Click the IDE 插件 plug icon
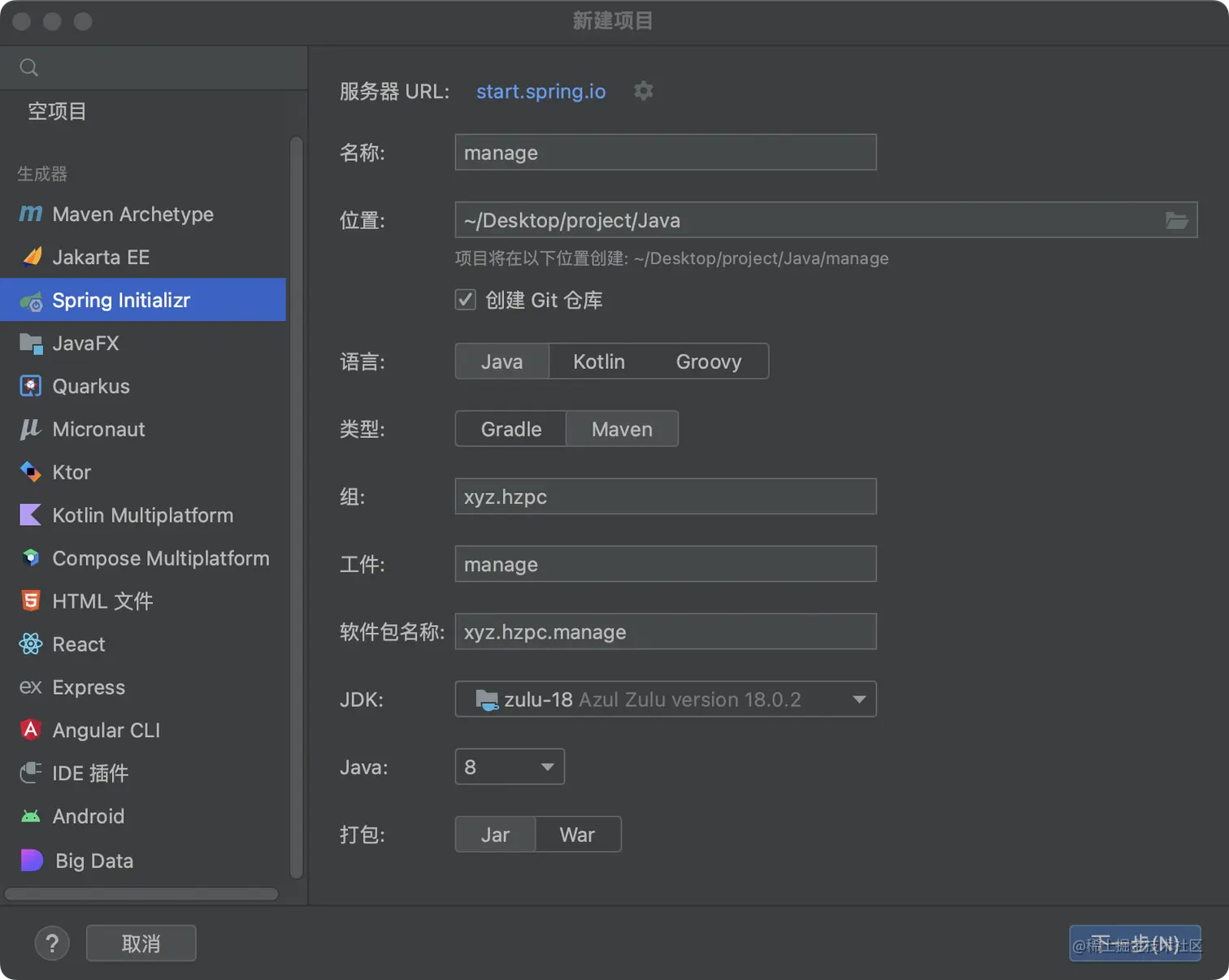The width and height of the screenshot is (1229, 980). pos(31,773)
